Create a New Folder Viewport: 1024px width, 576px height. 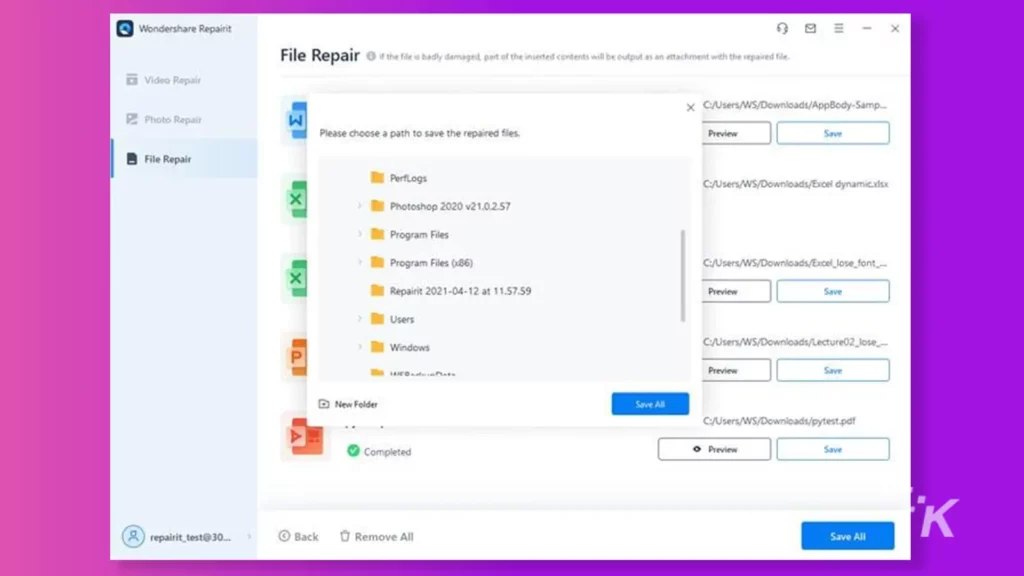(348, 404)
